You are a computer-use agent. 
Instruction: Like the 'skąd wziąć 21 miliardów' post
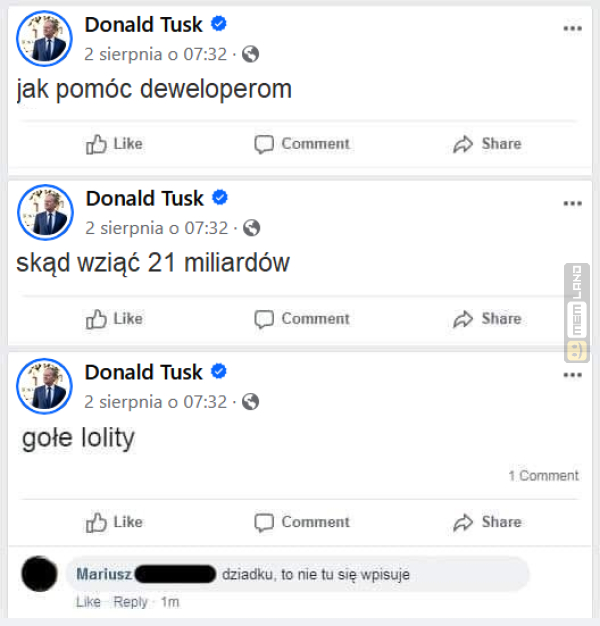click(115, 319)
